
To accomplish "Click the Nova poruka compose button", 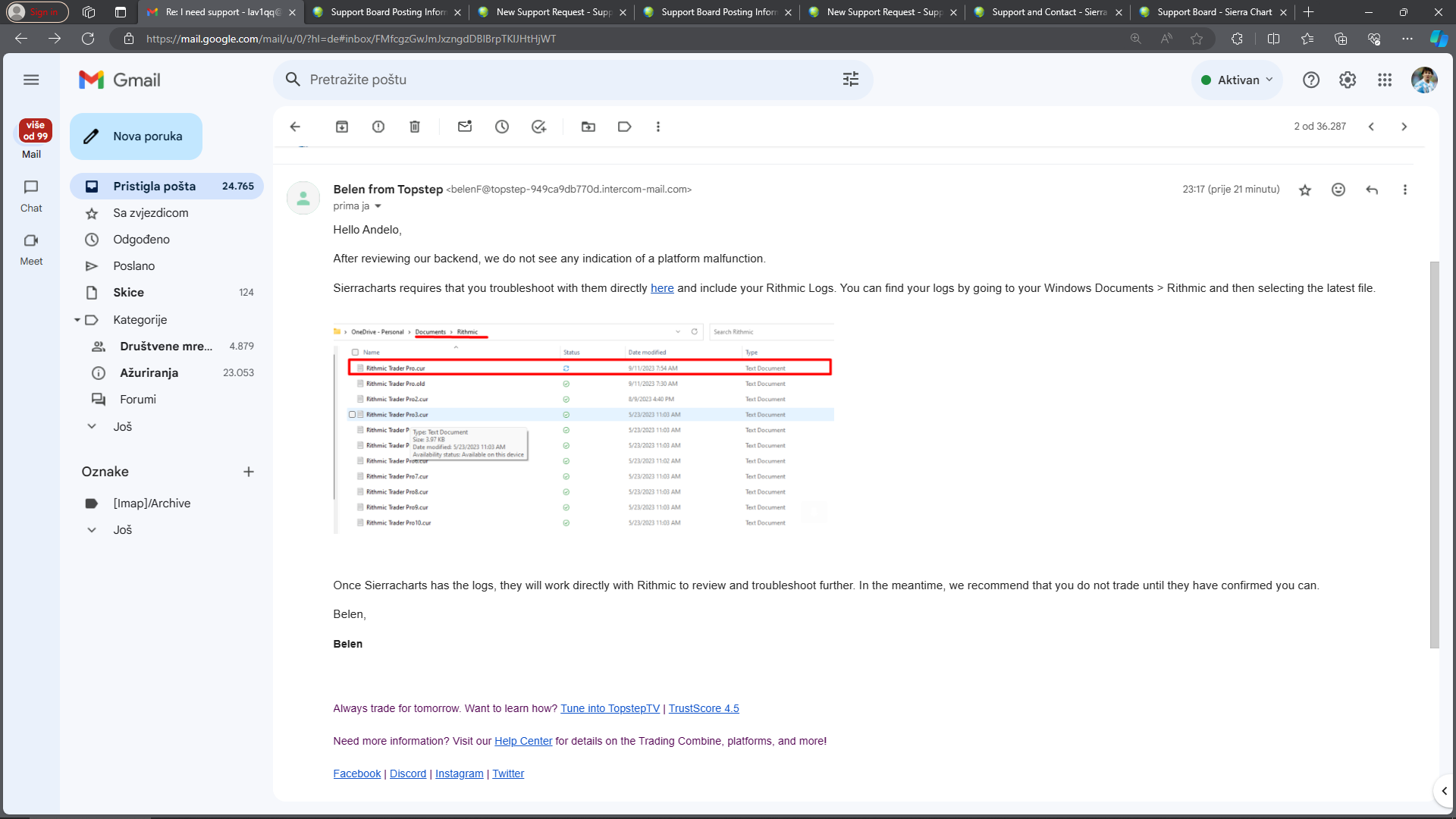I will [x=136, y=136].
